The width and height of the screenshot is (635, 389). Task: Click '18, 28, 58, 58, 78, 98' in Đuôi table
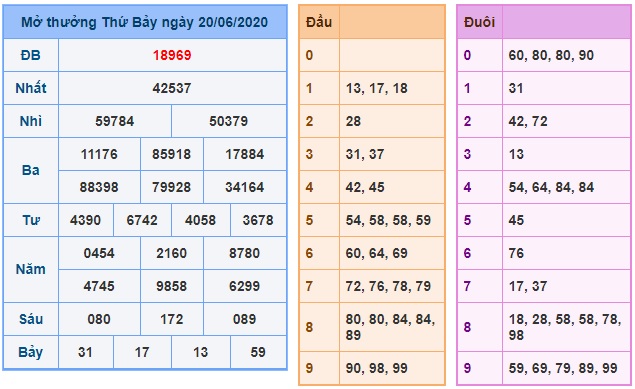[x=565, y=327]
